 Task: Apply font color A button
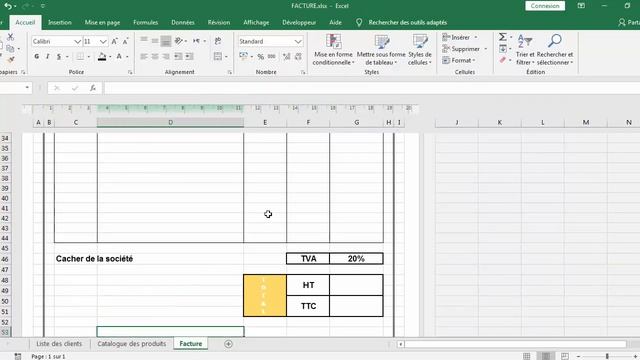[119, 56]
